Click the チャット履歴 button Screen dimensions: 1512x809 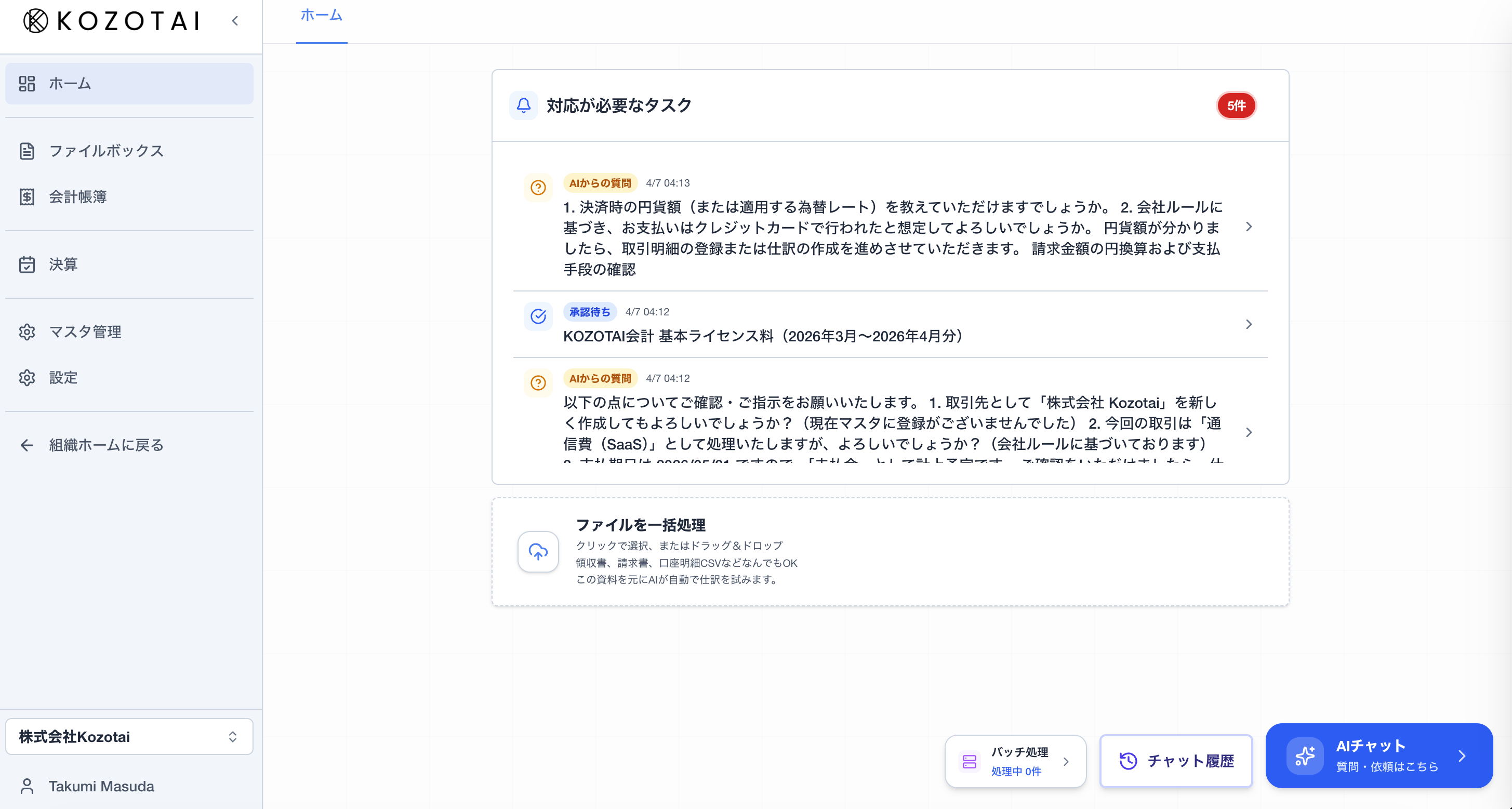(1176, 761)
